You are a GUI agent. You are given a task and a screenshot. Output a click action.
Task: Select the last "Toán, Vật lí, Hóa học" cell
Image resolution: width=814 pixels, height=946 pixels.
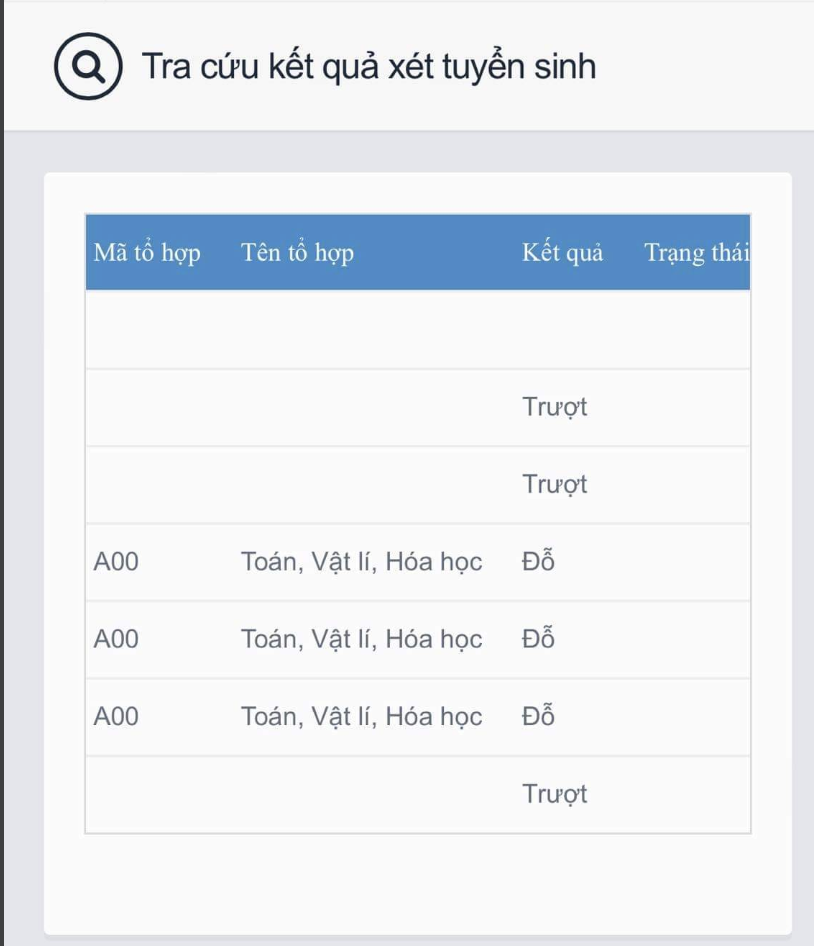[x=360, y=716]
